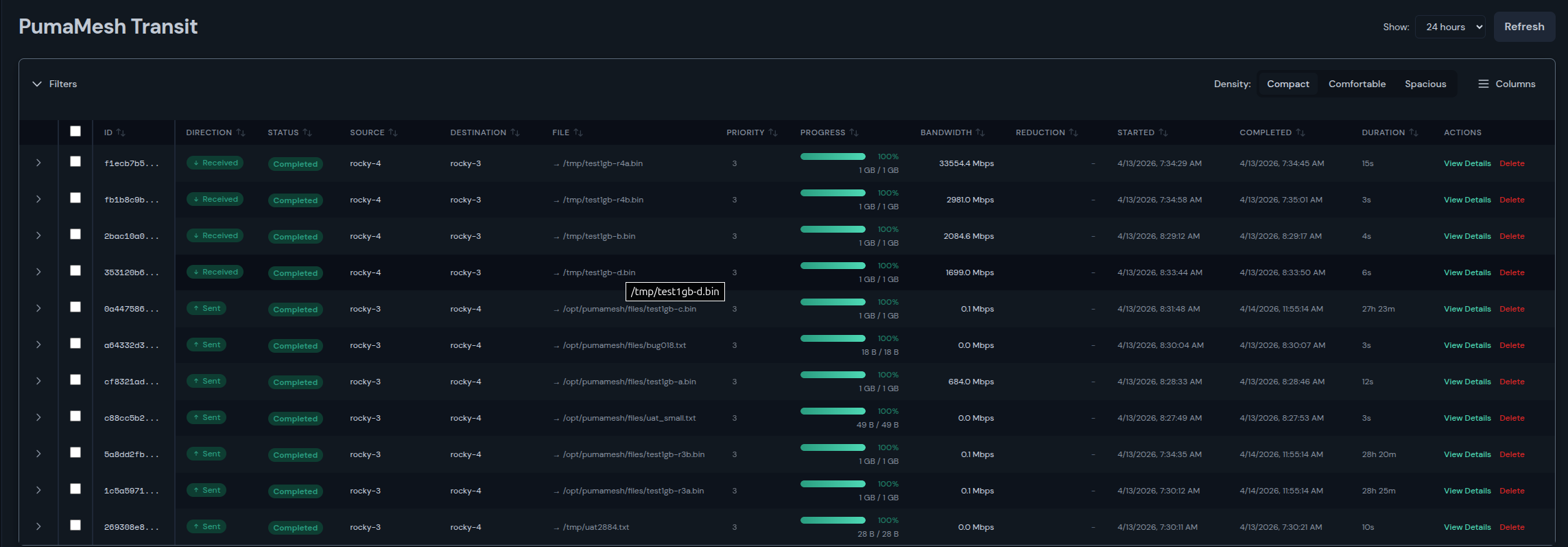Click the progress bar of transfer cf8321ad

[833, 375]
